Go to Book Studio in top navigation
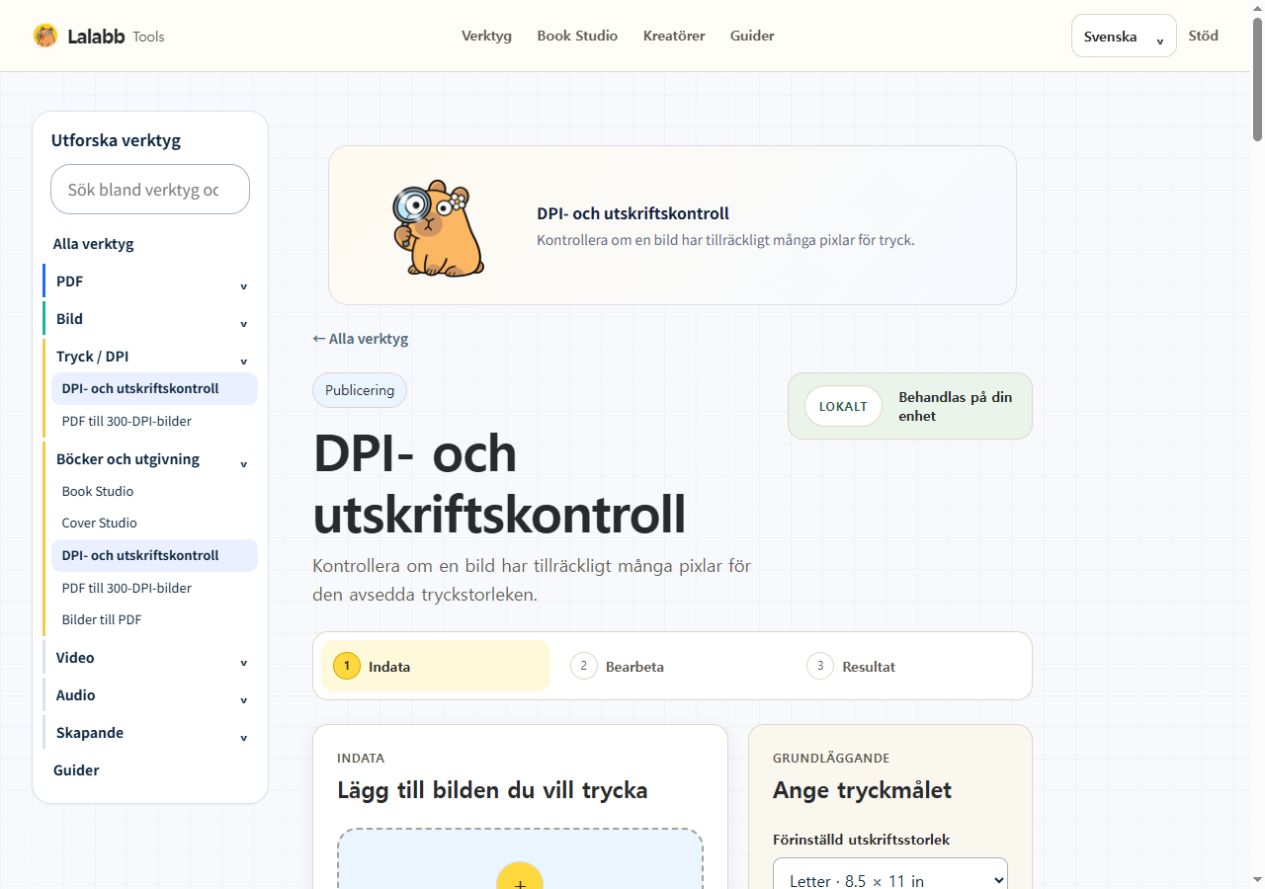Screen dimensions: 1265x889 pyautogui.click(x=577, y=36)
